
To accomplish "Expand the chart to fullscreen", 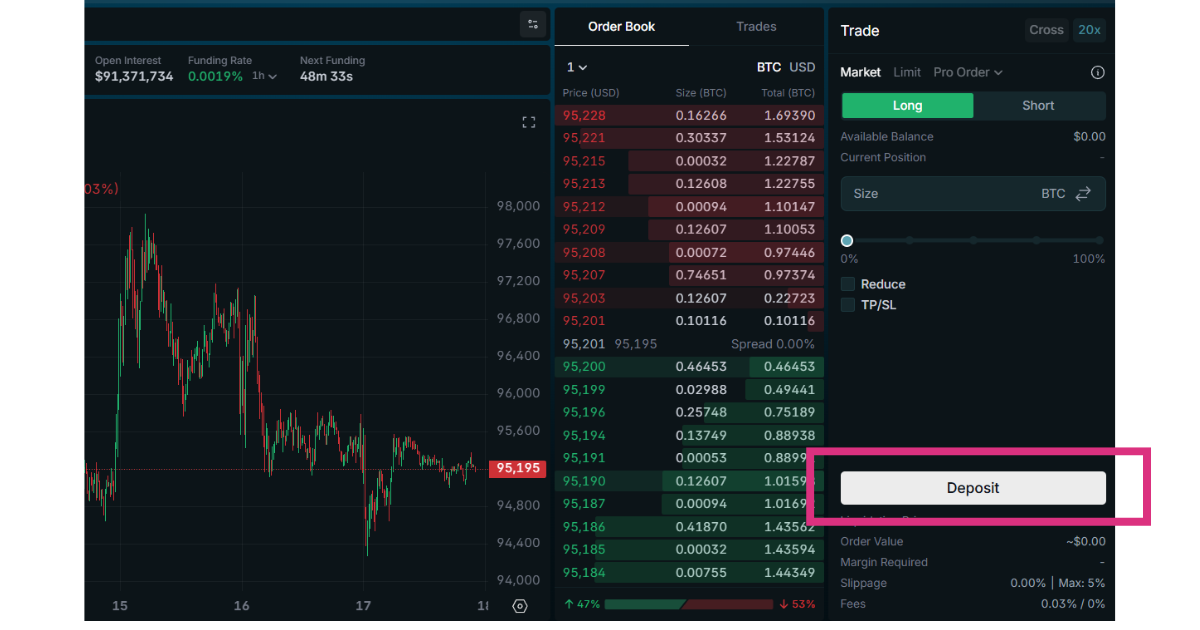I will point(529,122).
